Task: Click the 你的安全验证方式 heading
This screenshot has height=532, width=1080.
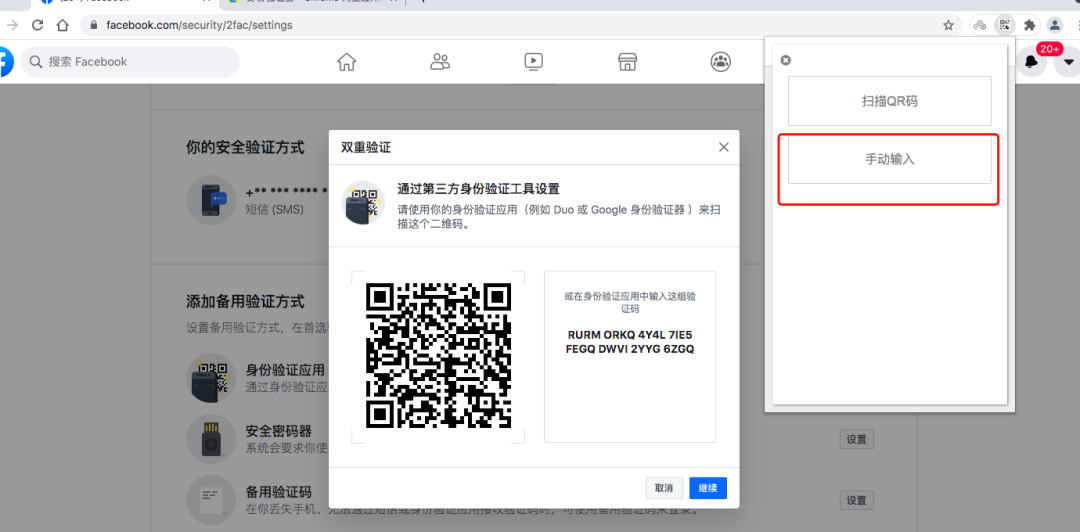Action: click(245, 147)
